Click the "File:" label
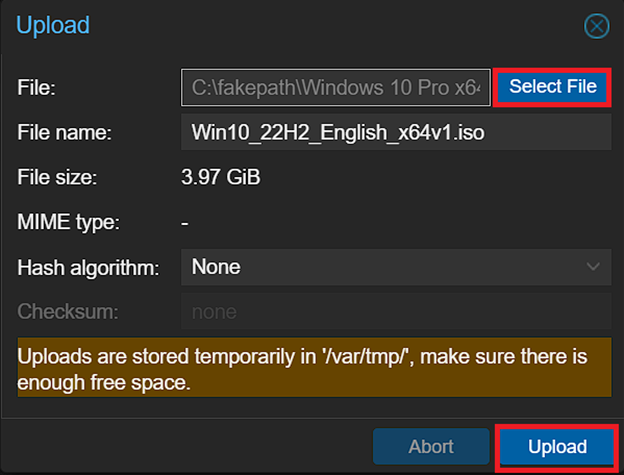The image size is (624, 475). [37, 88]
